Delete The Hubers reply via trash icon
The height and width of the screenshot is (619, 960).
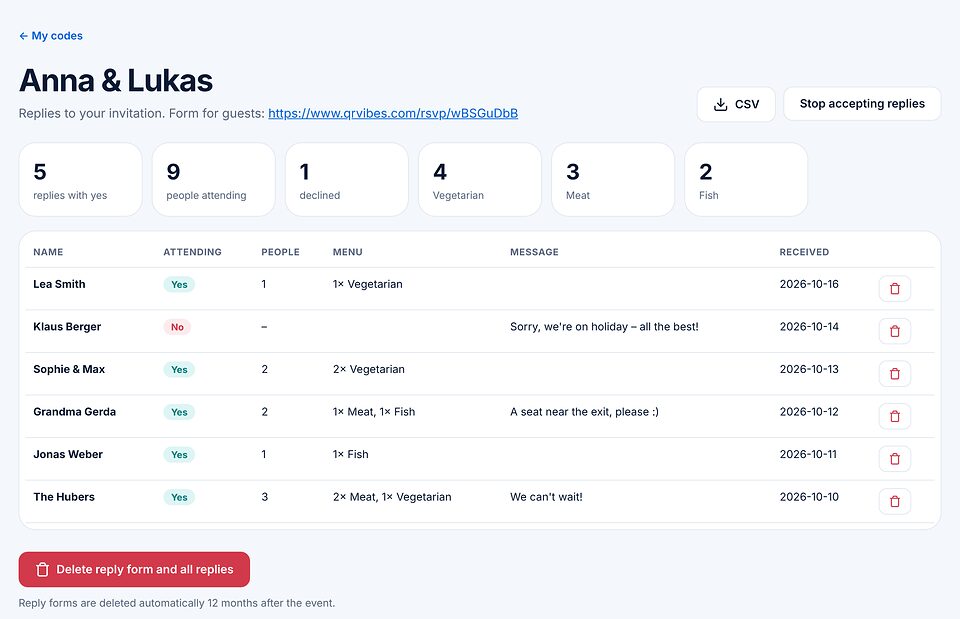point(894,501)
